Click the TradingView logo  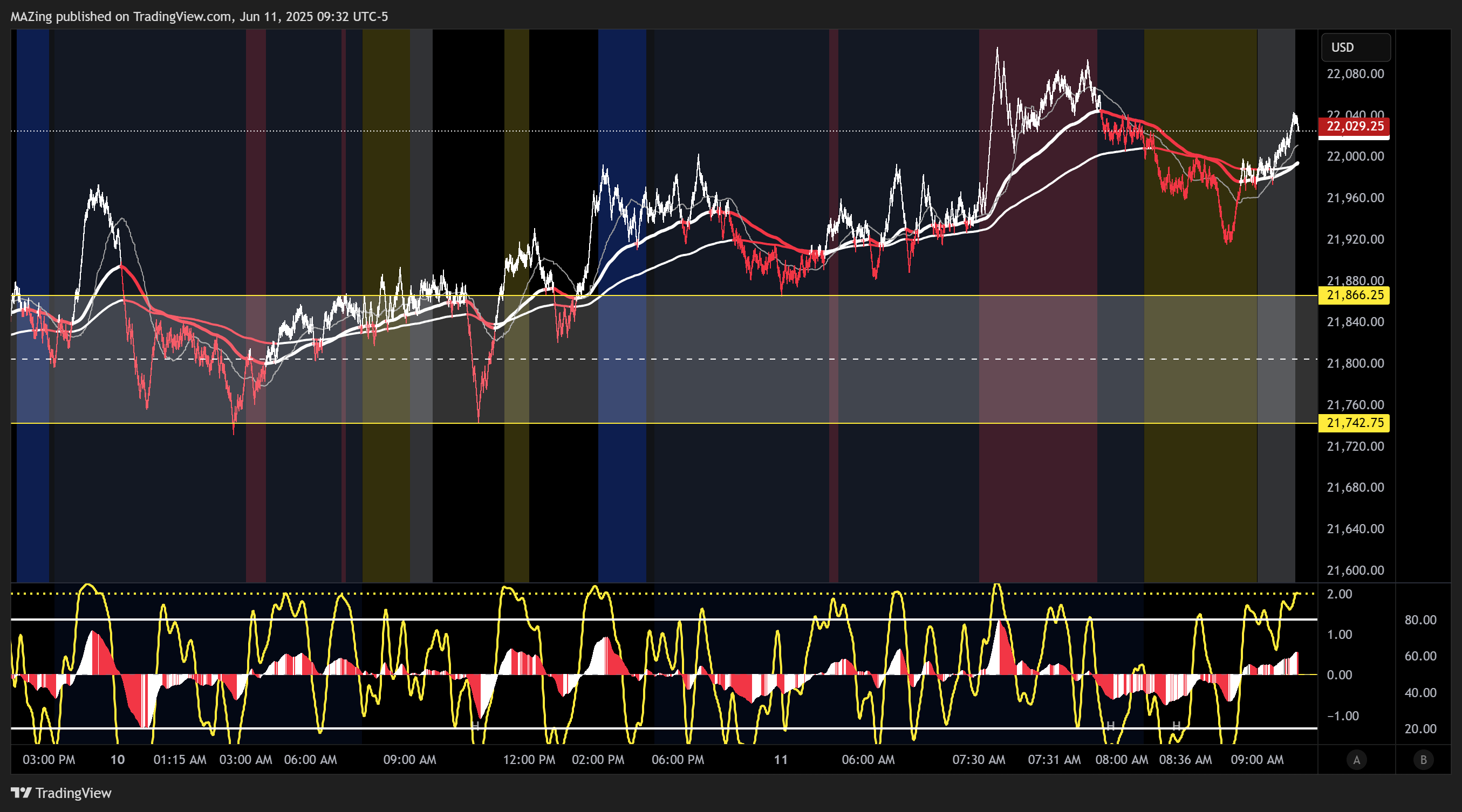pyautogui.click(x=62, y=793)
